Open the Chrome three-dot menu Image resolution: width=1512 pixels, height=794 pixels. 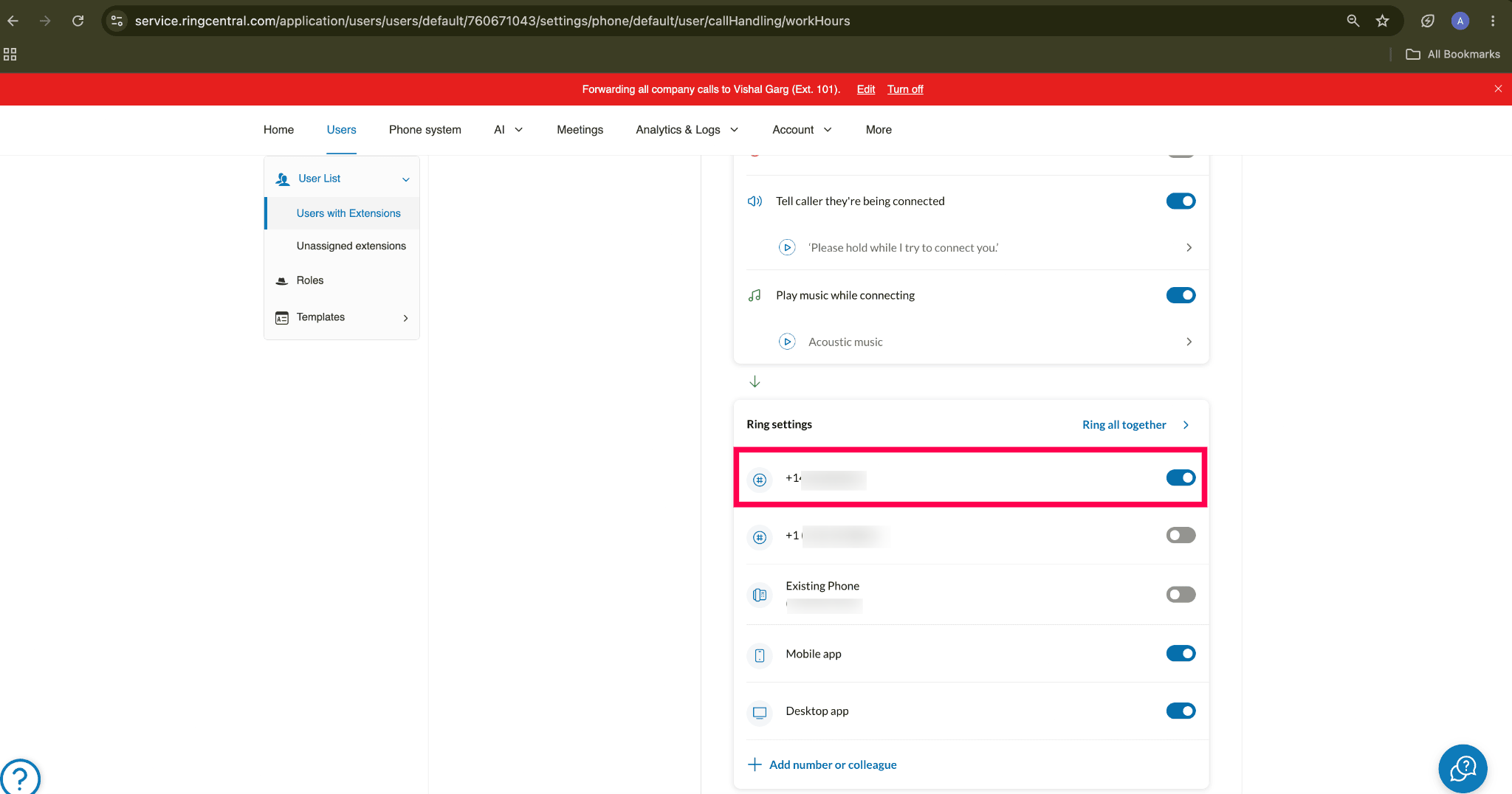coord(1493,21)
